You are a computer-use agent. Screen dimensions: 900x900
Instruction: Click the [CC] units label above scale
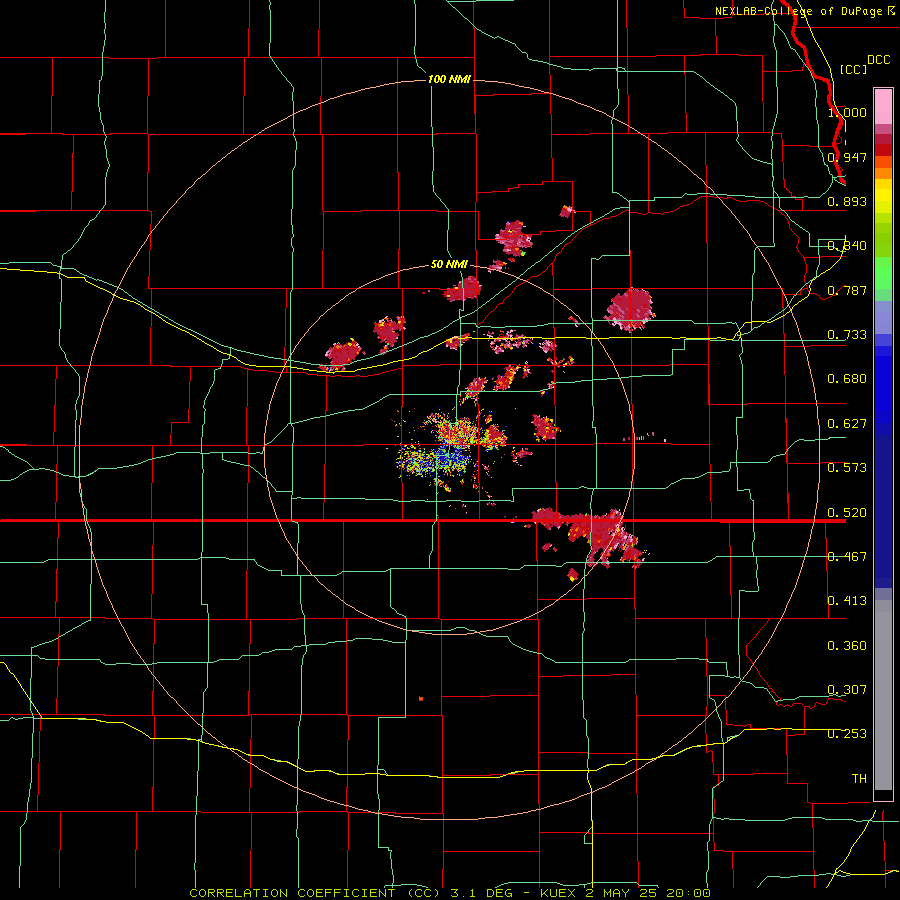point(853,69)
